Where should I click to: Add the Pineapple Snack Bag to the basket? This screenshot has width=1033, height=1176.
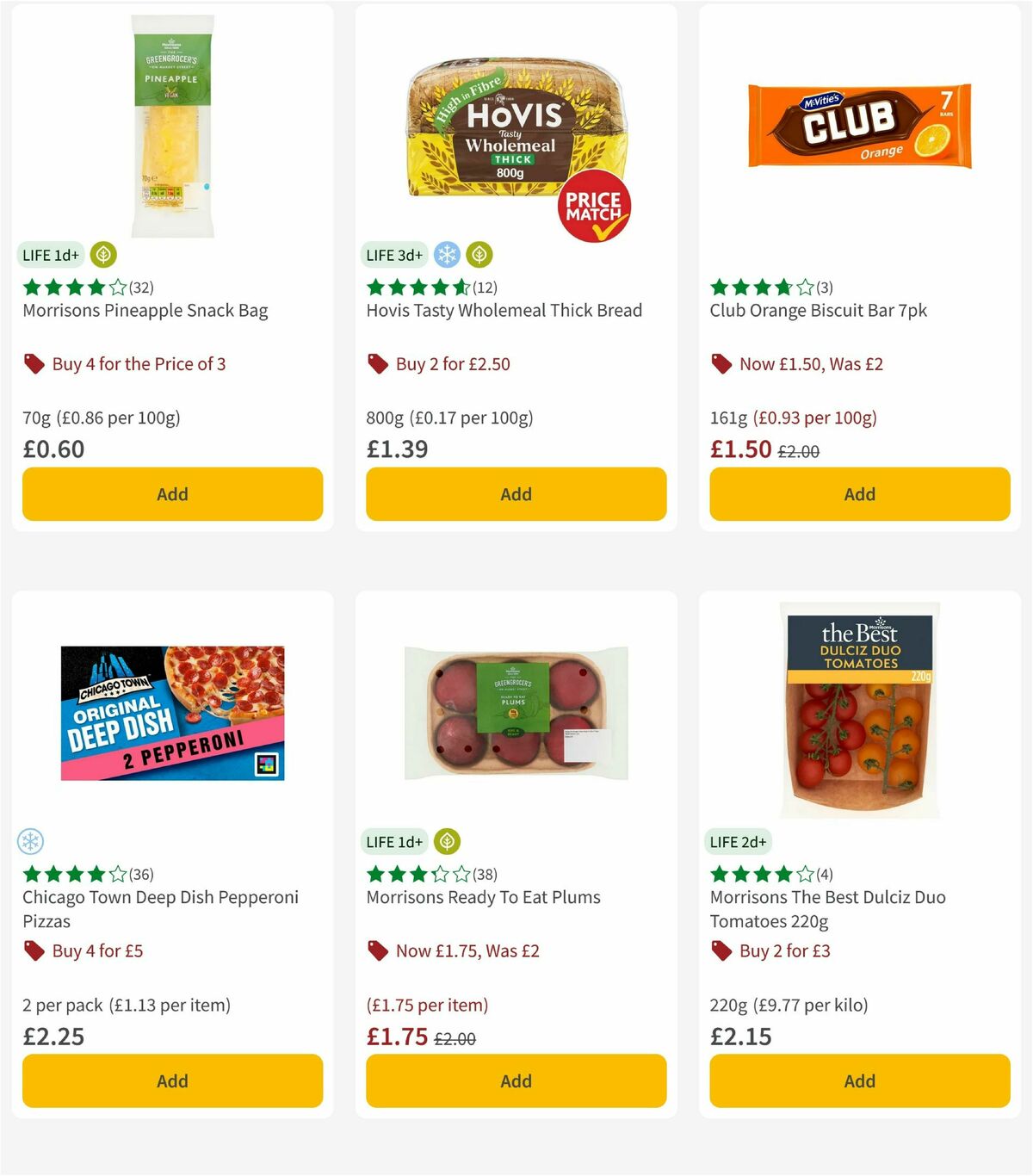tap(172, 494)
